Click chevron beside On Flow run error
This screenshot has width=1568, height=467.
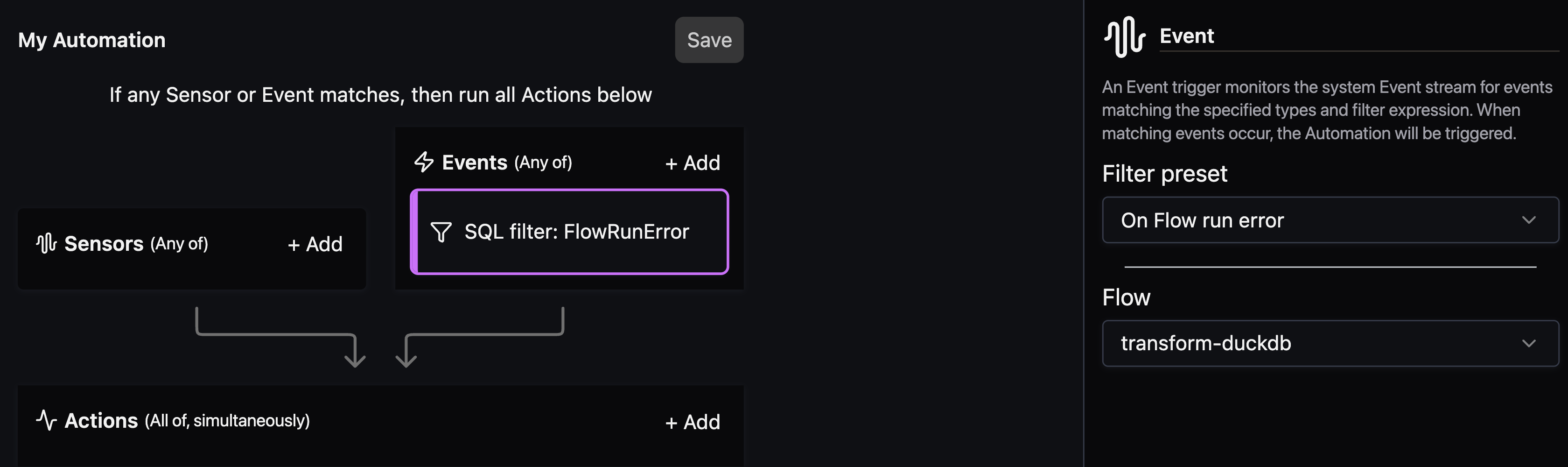tap(1528, 220)
